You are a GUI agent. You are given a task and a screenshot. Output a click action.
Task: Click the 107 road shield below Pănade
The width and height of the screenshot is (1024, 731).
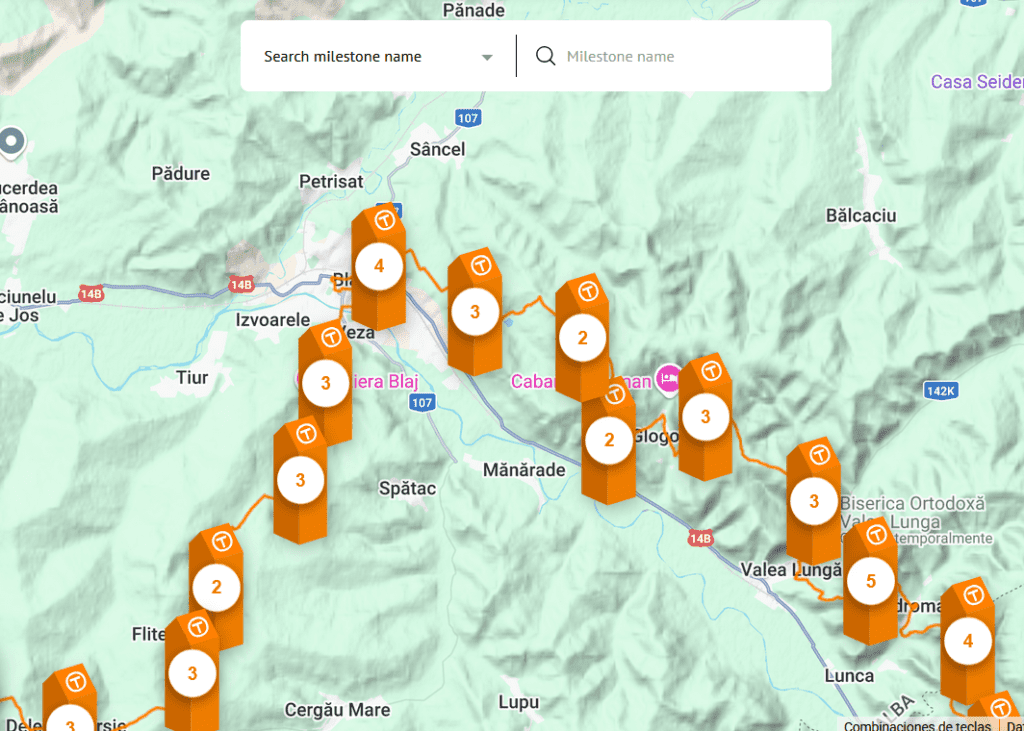tap(468, 118)
